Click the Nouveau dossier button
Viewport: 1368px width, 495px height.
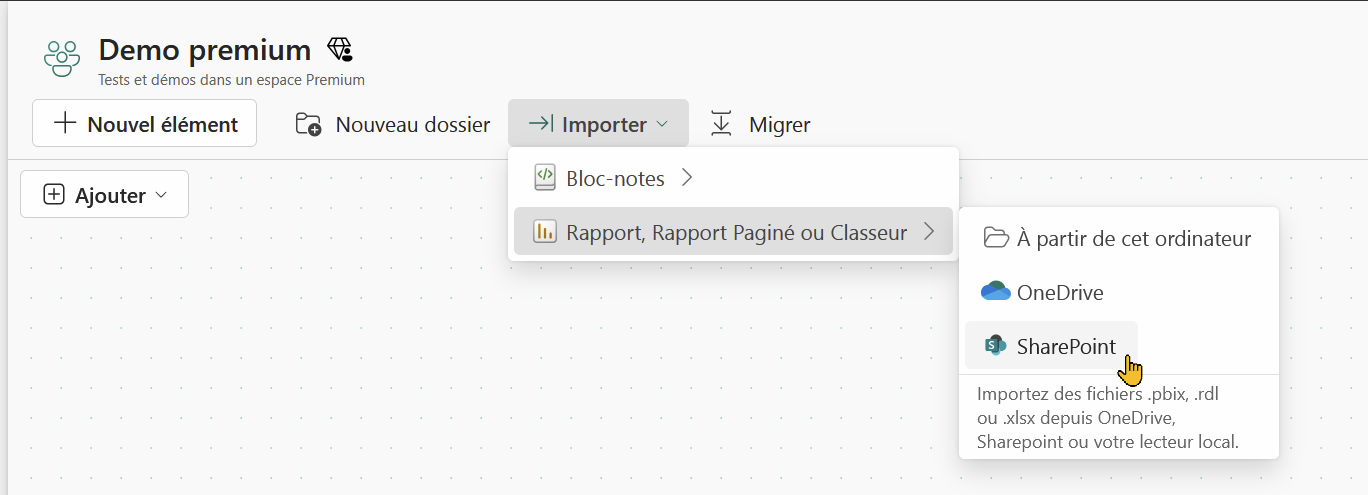tap(393, 124)
